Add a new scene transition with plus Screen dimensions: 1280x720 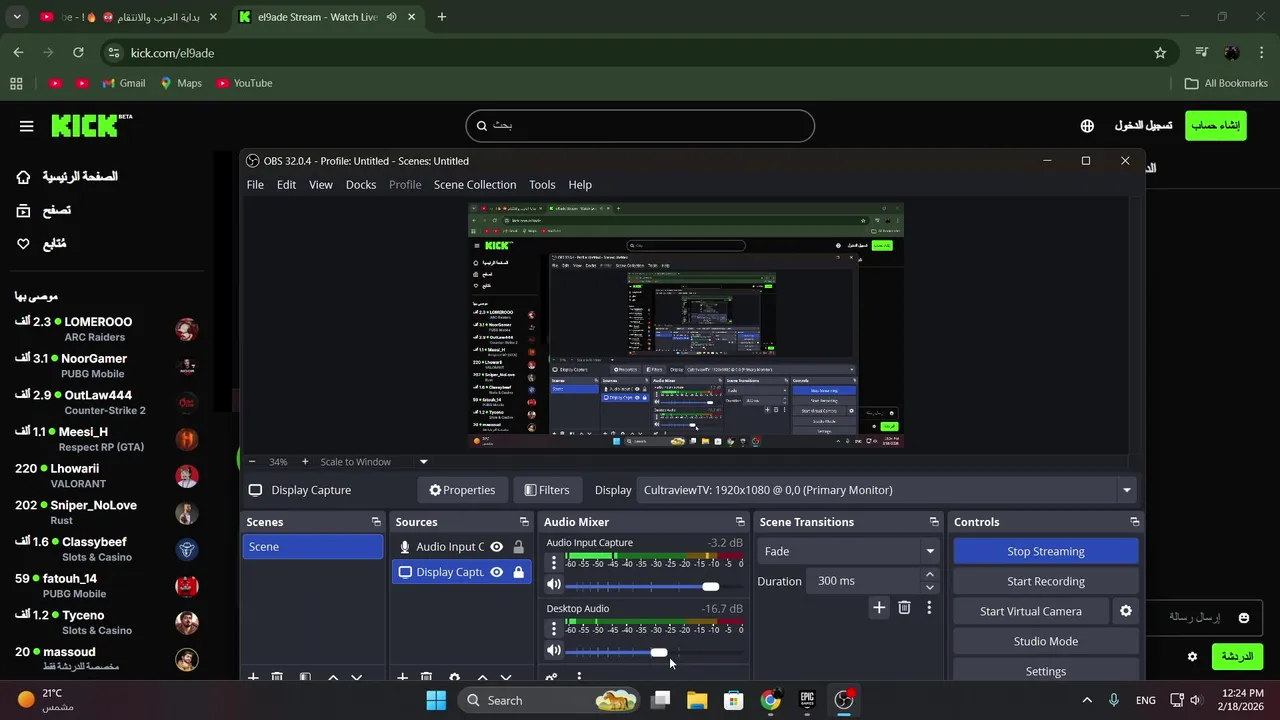[x=879, y=607]
